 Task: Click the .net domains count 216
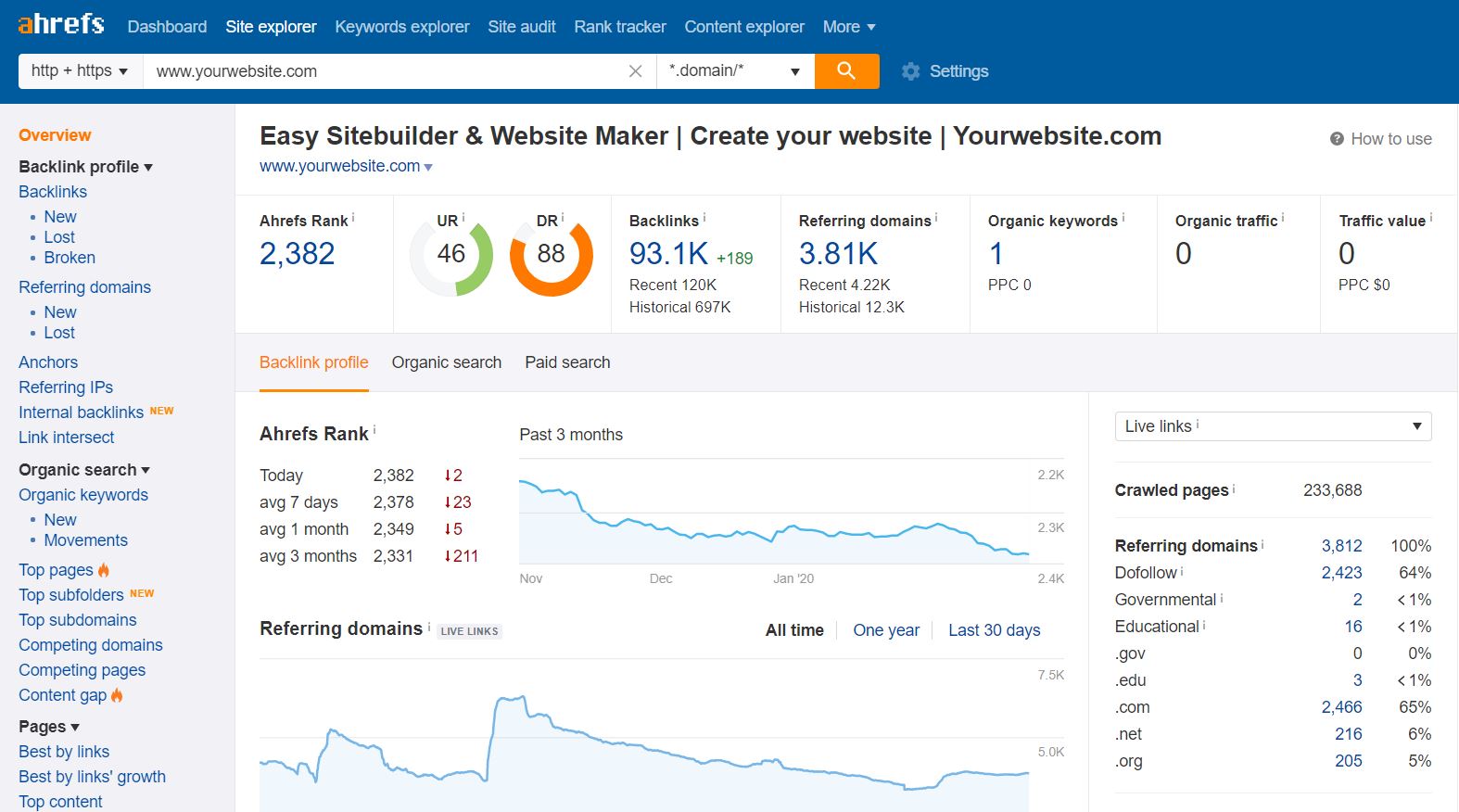point(1348,734)
